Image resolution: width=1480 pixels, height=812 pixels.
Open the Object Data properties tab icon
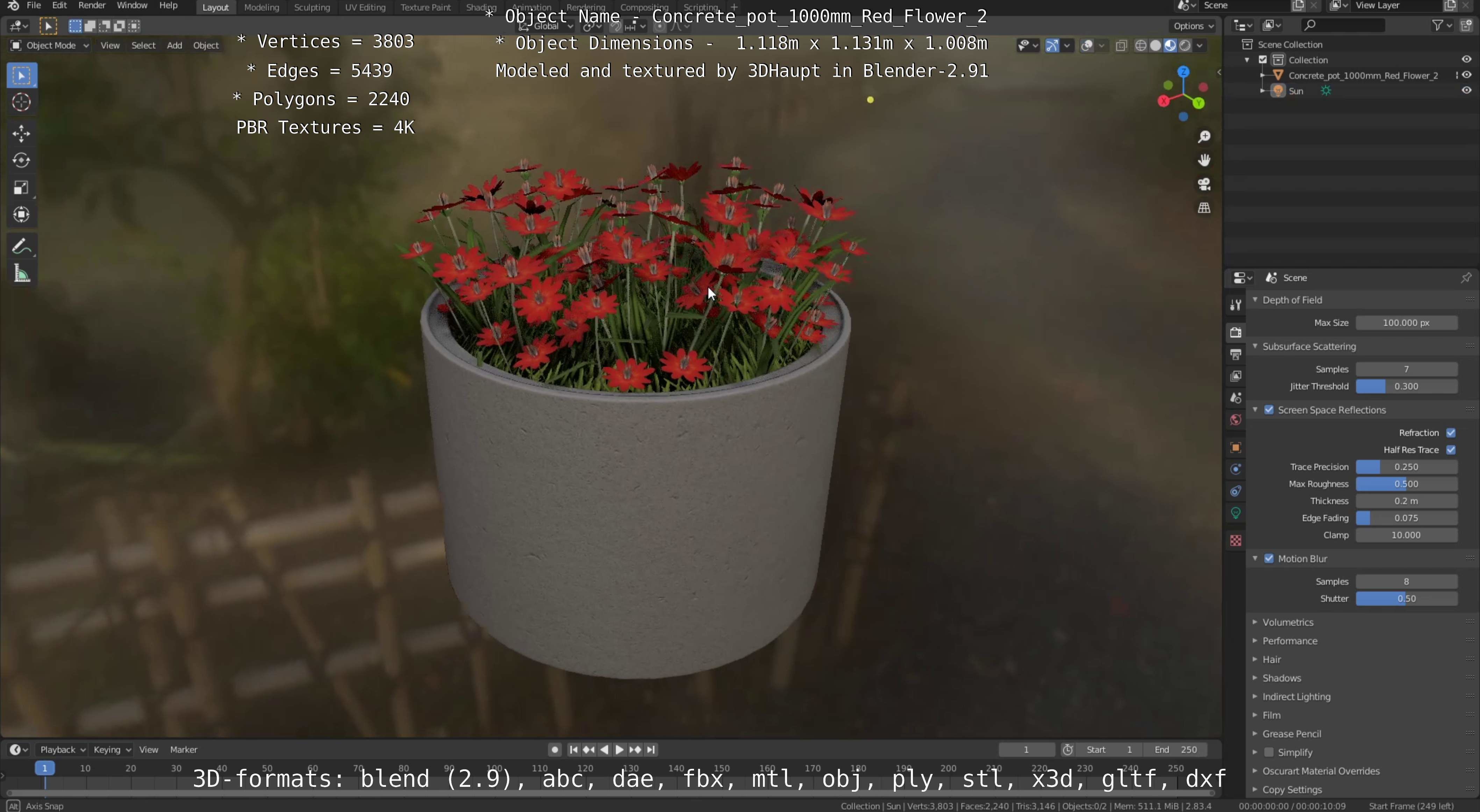click(1236, 513)
